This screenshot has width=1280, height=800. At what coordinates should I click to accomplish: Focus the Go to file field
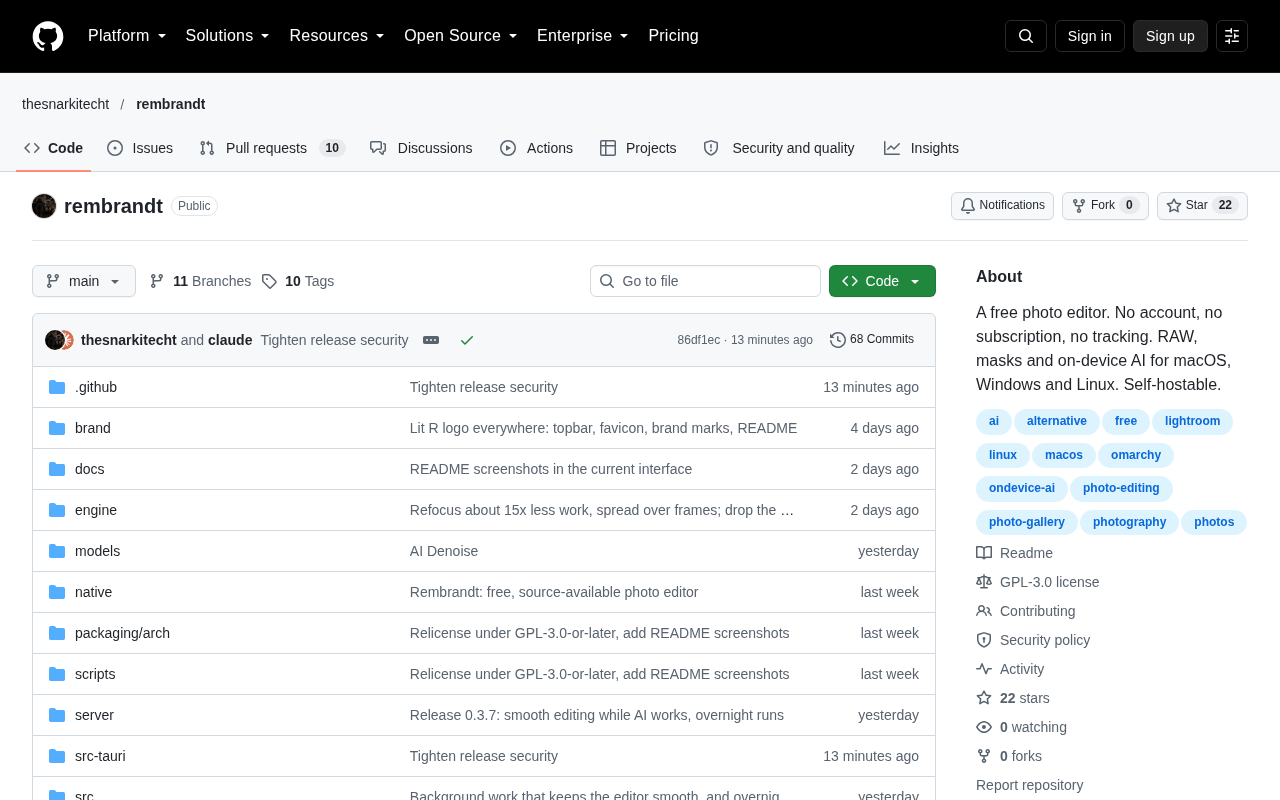tap(705, 281)
